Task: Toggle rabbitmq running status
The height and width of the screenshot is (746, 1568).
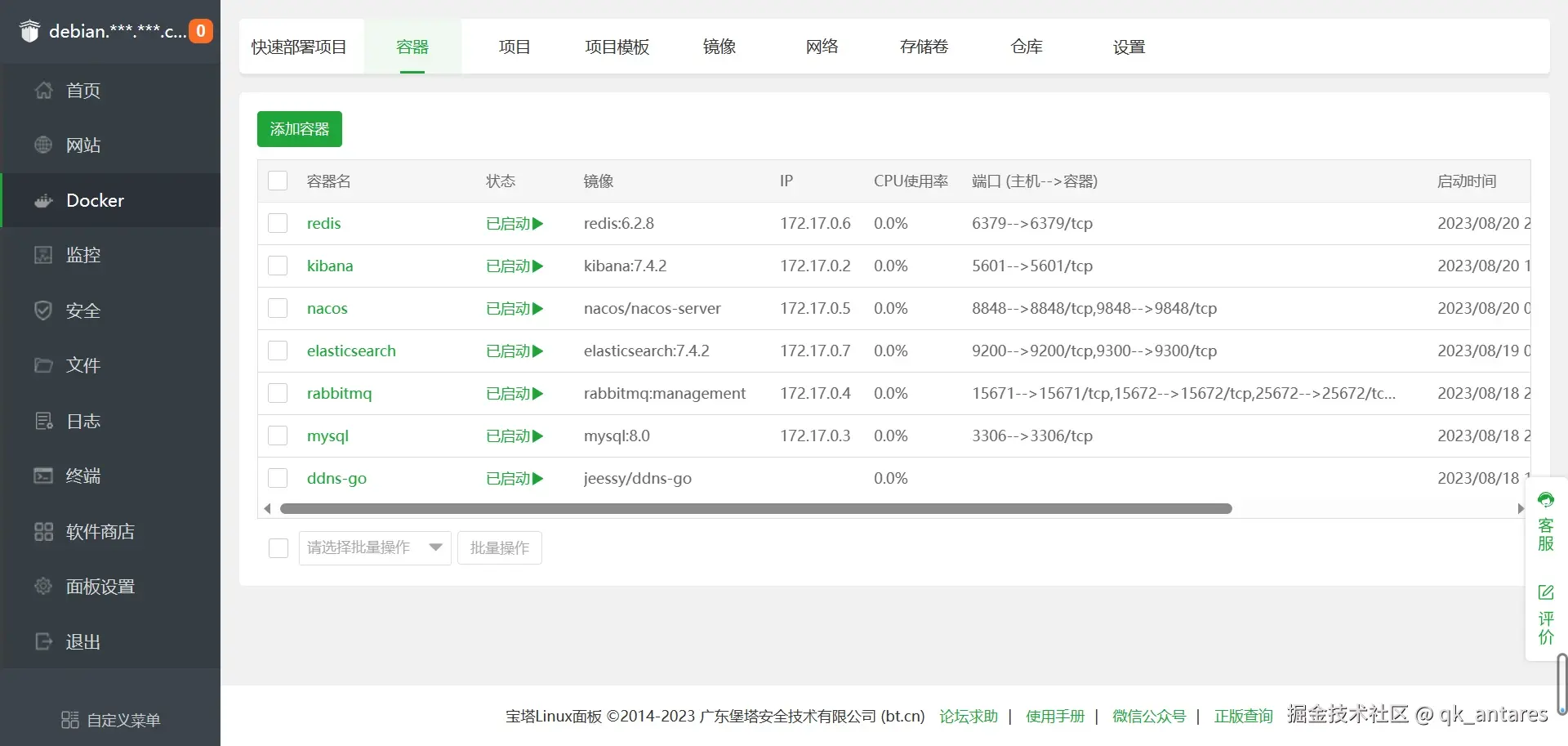Action: pos(514,393)
